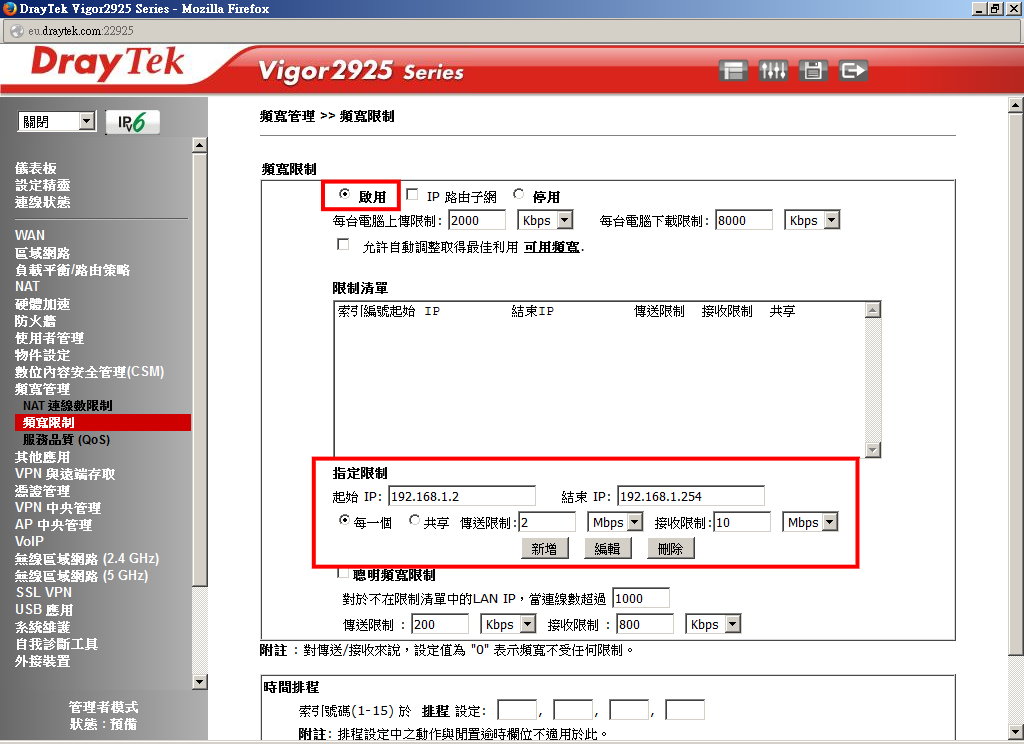
Task: Check the IP 路由子網 checkbox
Action: click(x=412, y=195)
